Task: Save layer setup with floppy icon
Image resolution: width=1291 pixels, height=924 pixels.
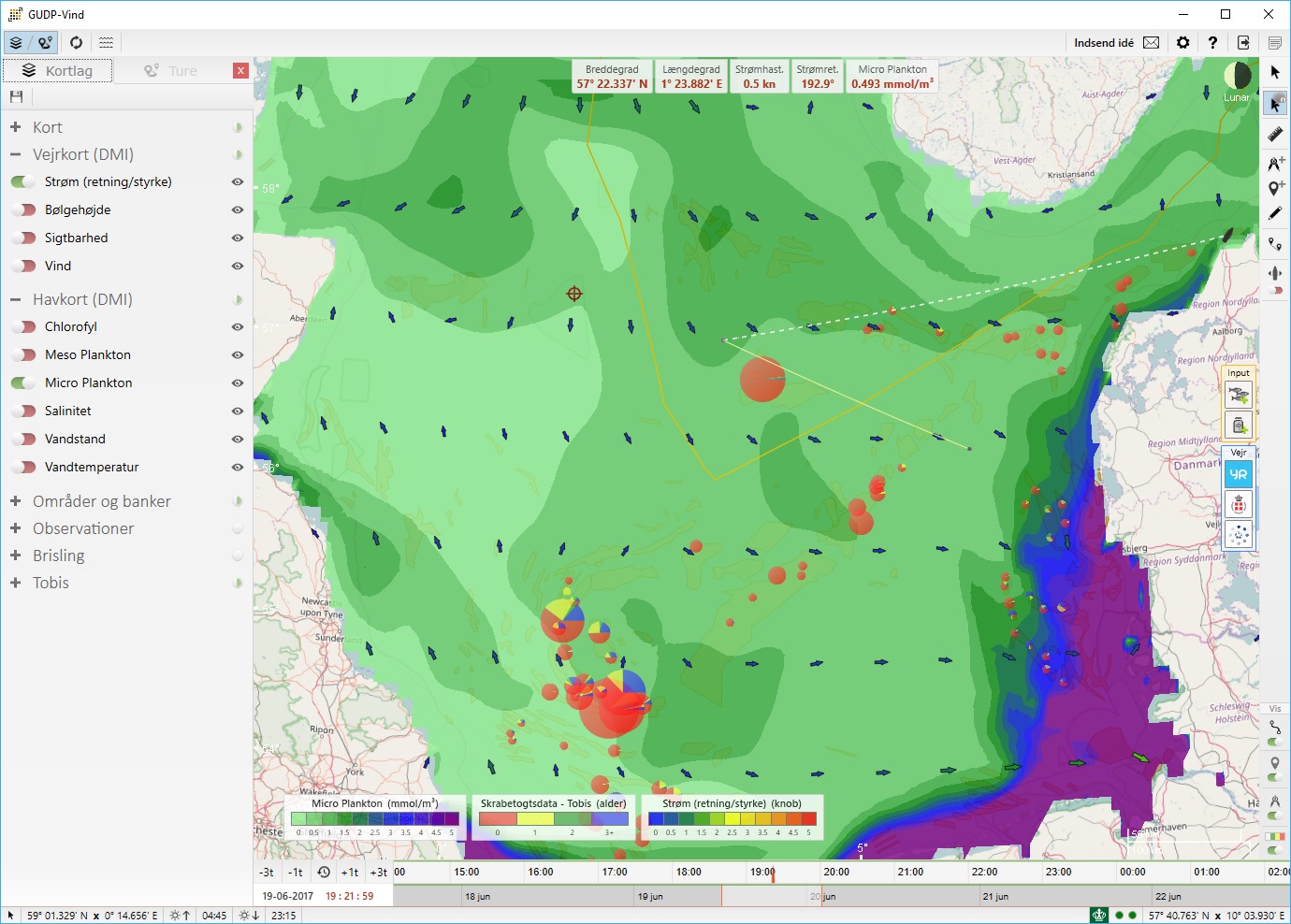Action: click(16, 96)
